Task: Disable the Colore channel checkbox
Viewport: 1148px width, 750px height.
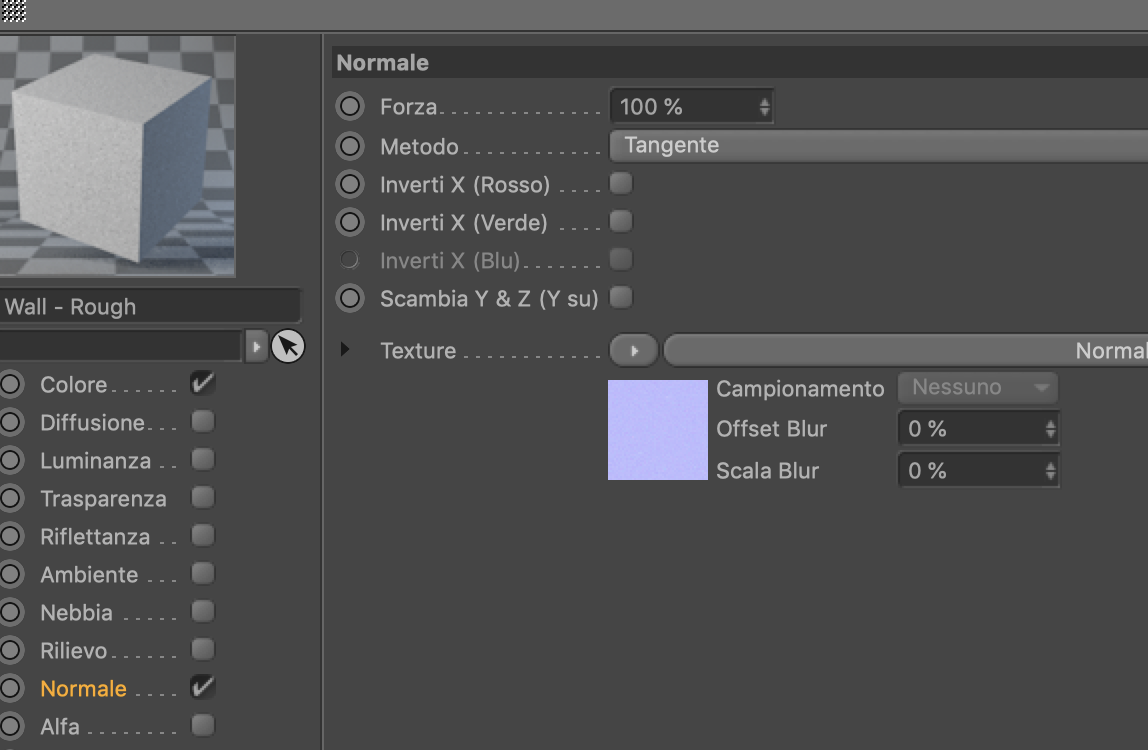Action: 203,383
